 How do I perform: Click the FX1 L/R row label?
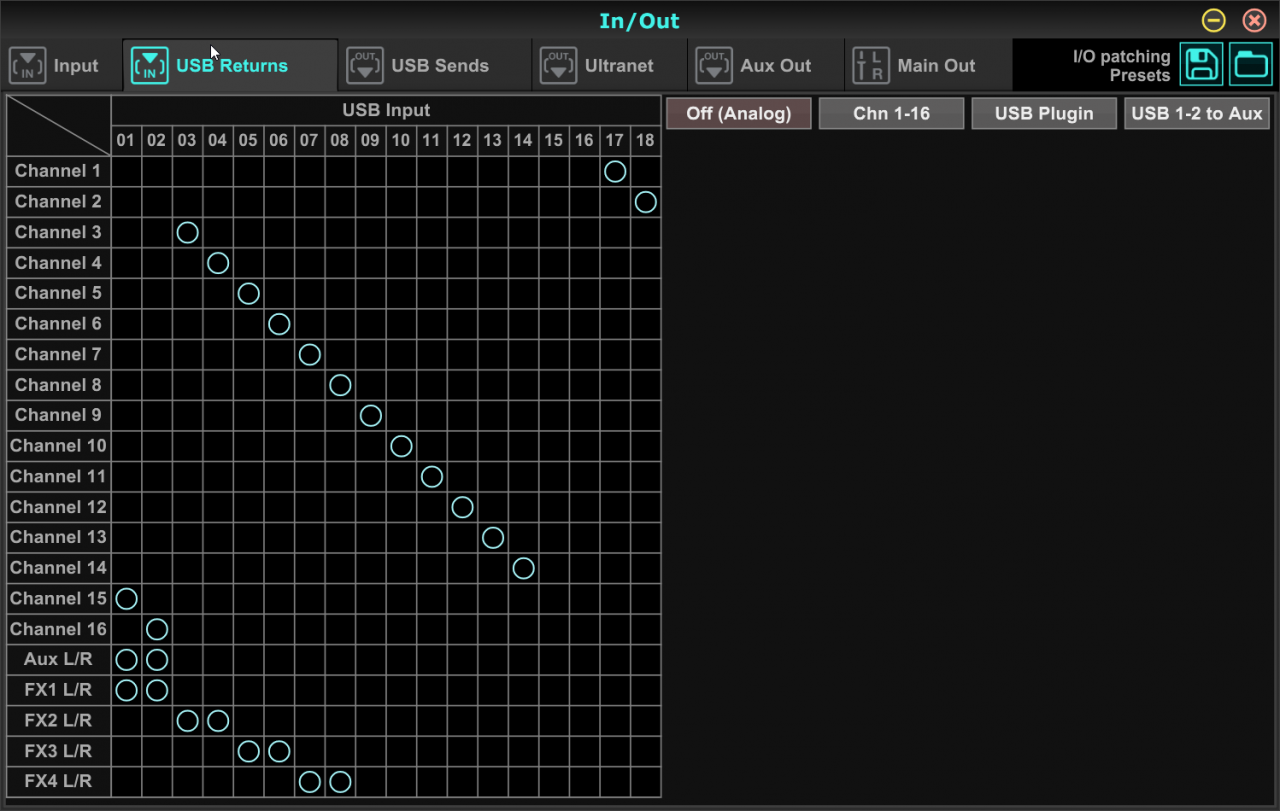58,690
